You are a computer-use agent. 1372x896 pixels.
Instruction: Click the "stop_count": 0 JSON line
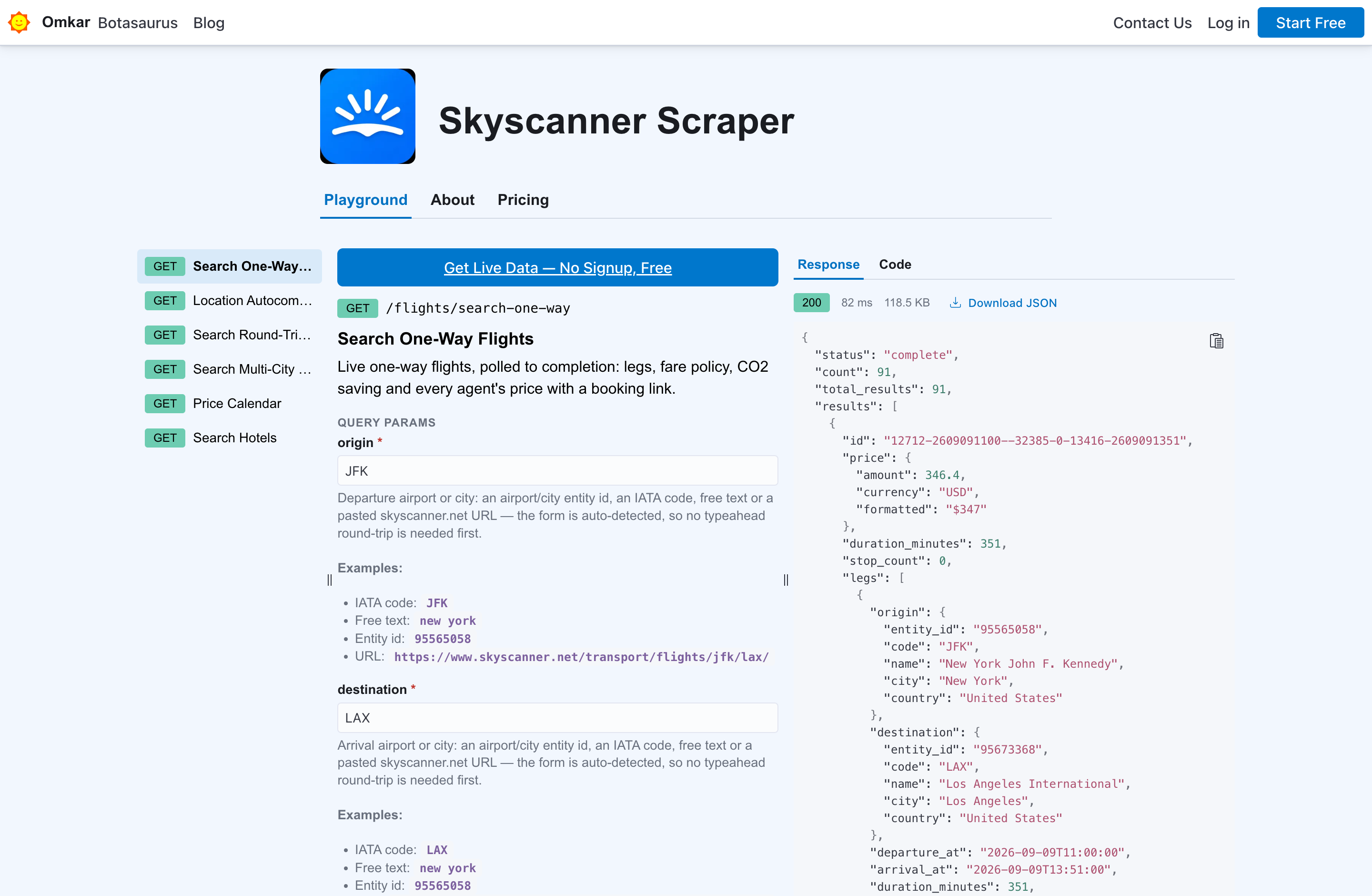coord(897,560)
